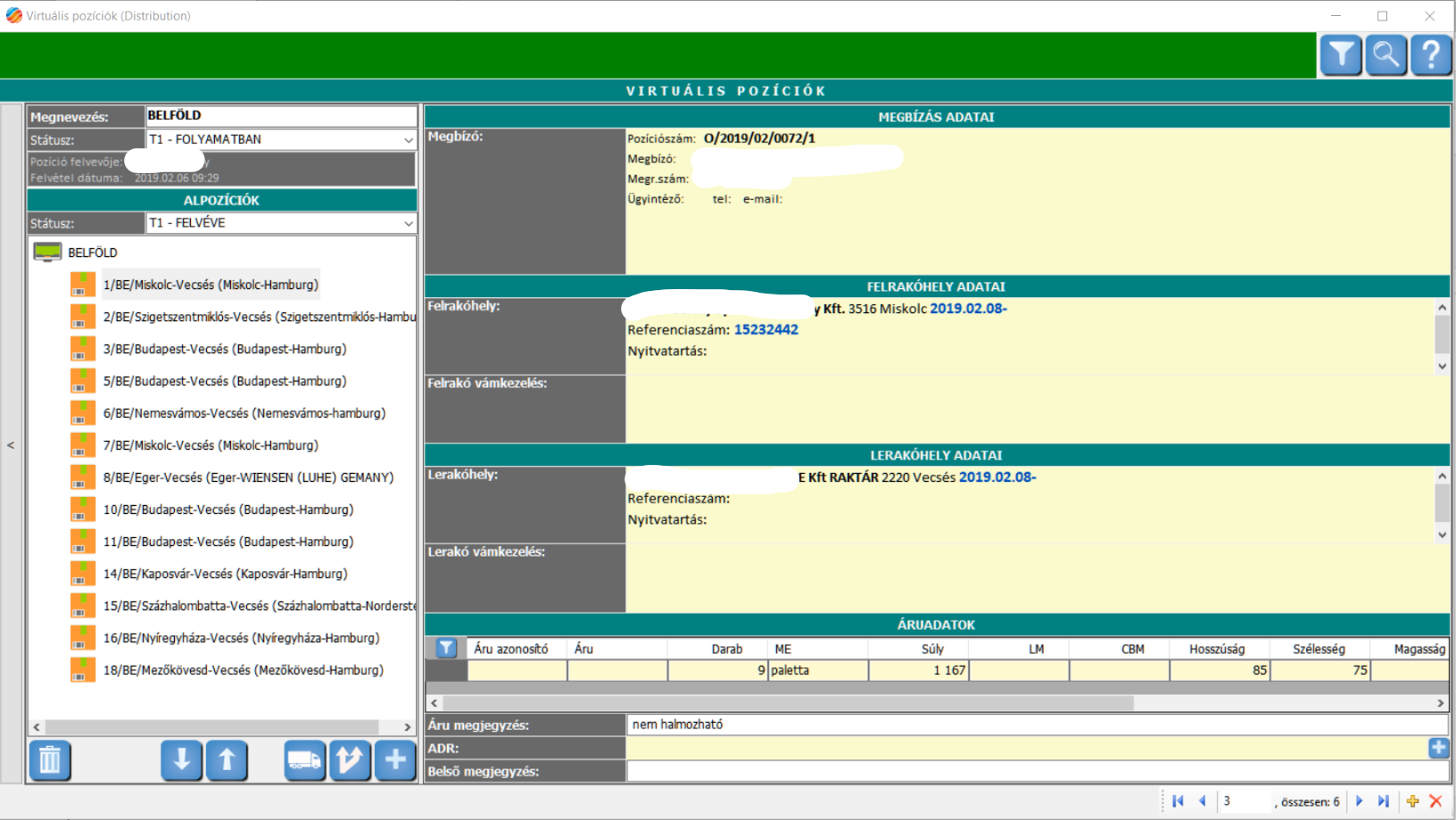Go to next record arrow

pyautogui.click(x=1360, y=801)
